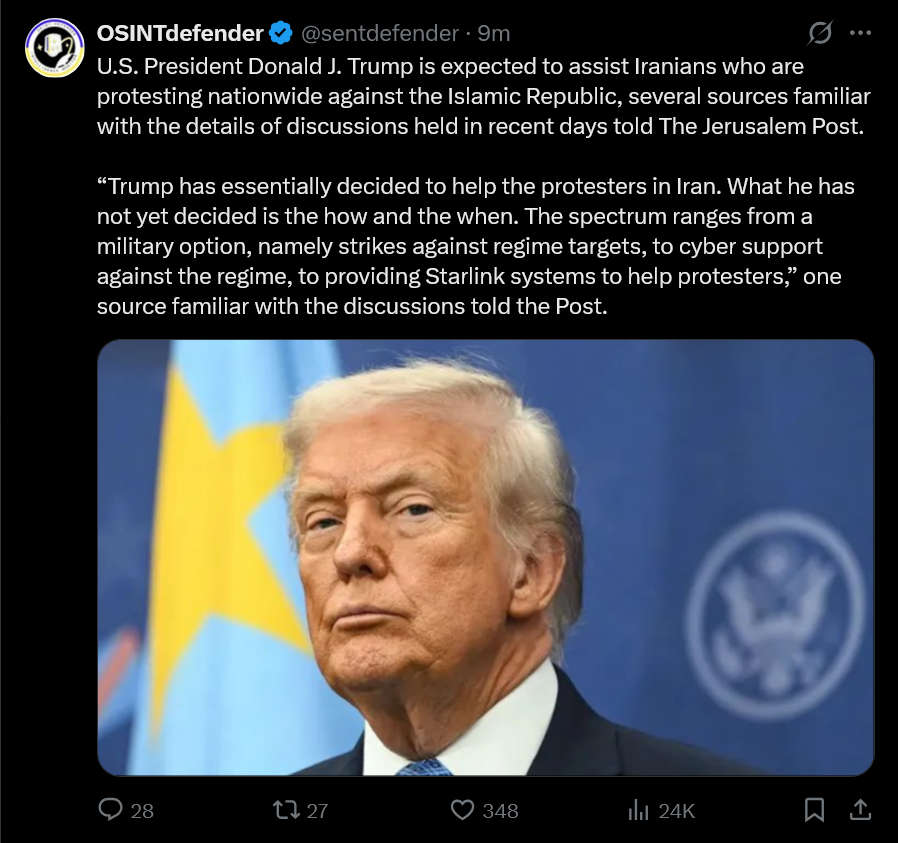Click the repost arrows icon
Image resolution: width=898 pixels, height=843 pixels.
pos(286,810)
